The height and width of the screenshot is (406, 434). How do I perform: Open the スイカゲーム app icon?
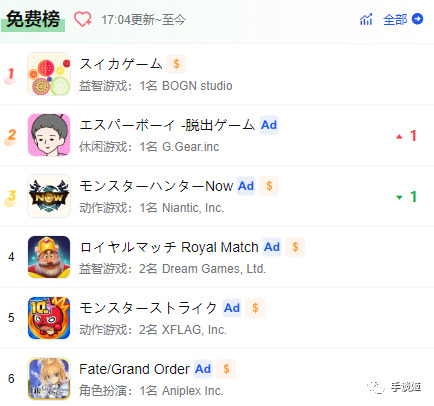pyautogui.click(x=49, y=74)
